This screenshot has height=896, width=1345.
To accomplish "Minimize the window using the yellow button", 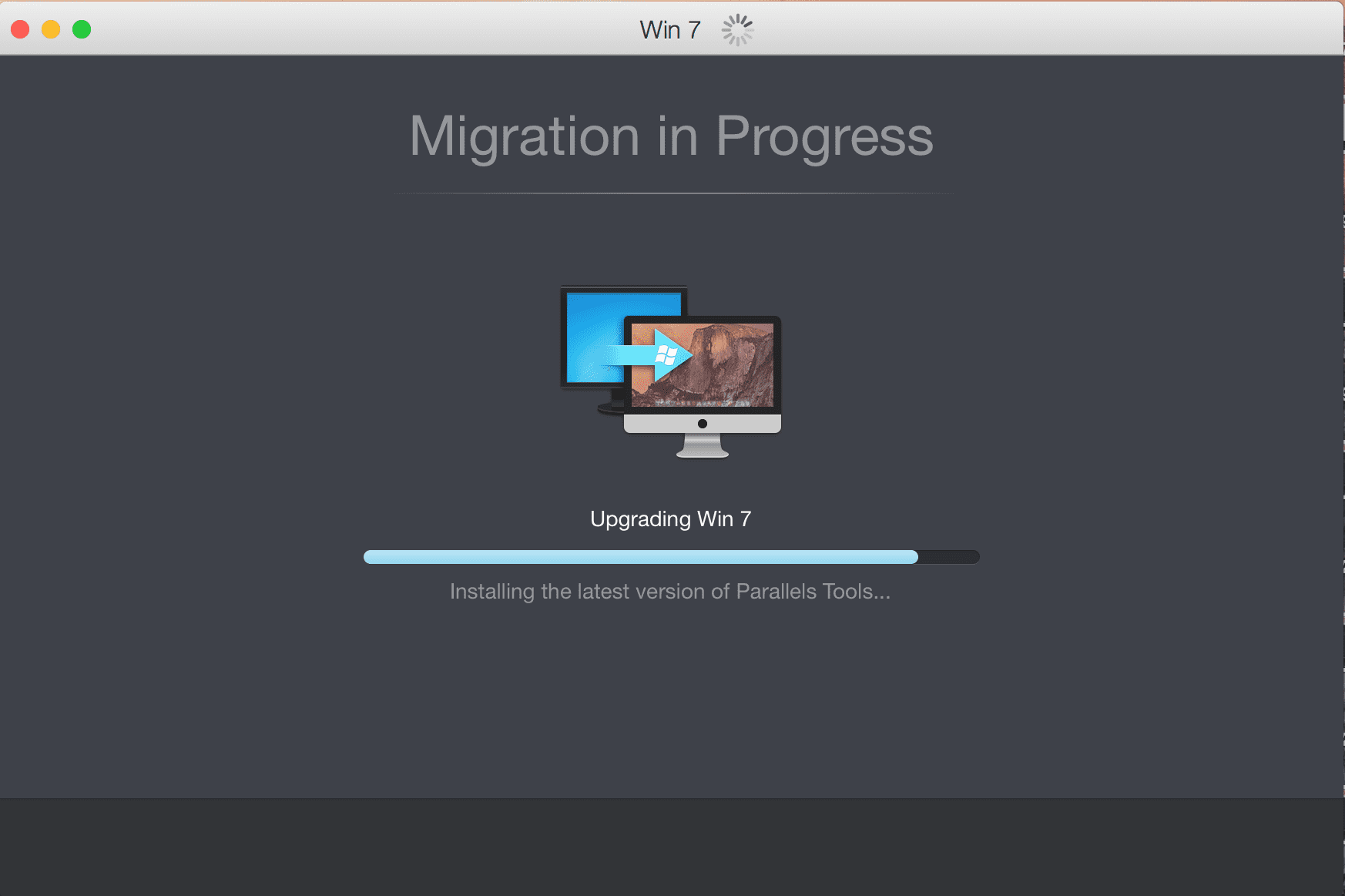I will point(51,29).
